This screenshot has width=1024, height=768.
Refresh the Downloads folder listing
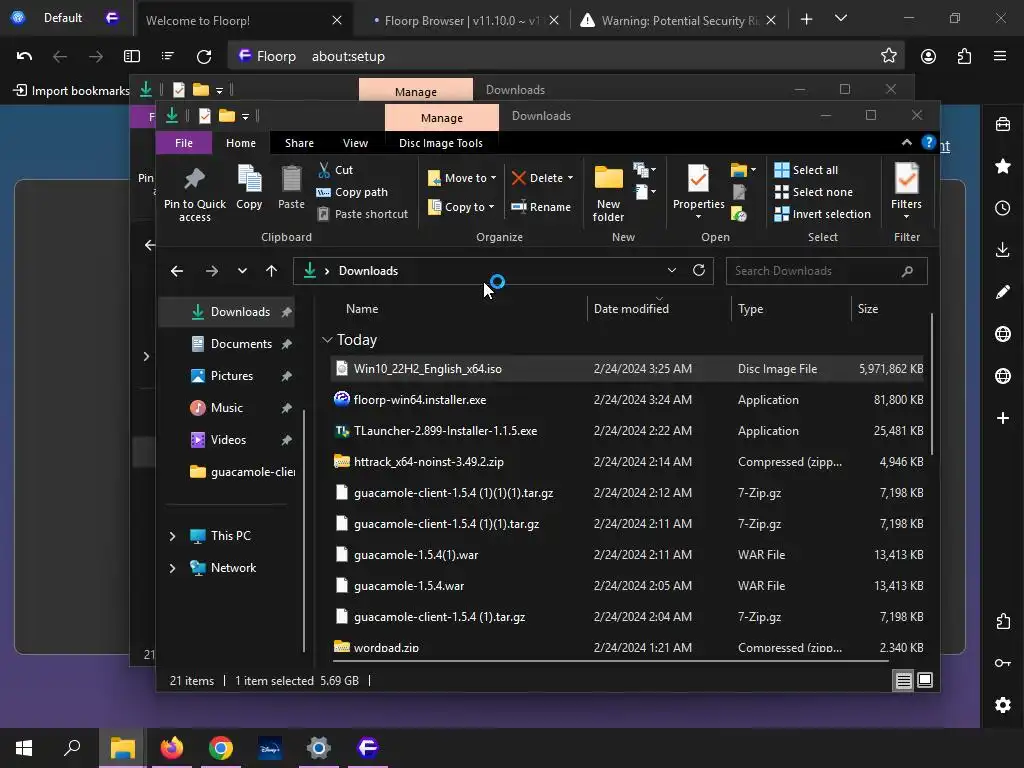coord(699,270)
